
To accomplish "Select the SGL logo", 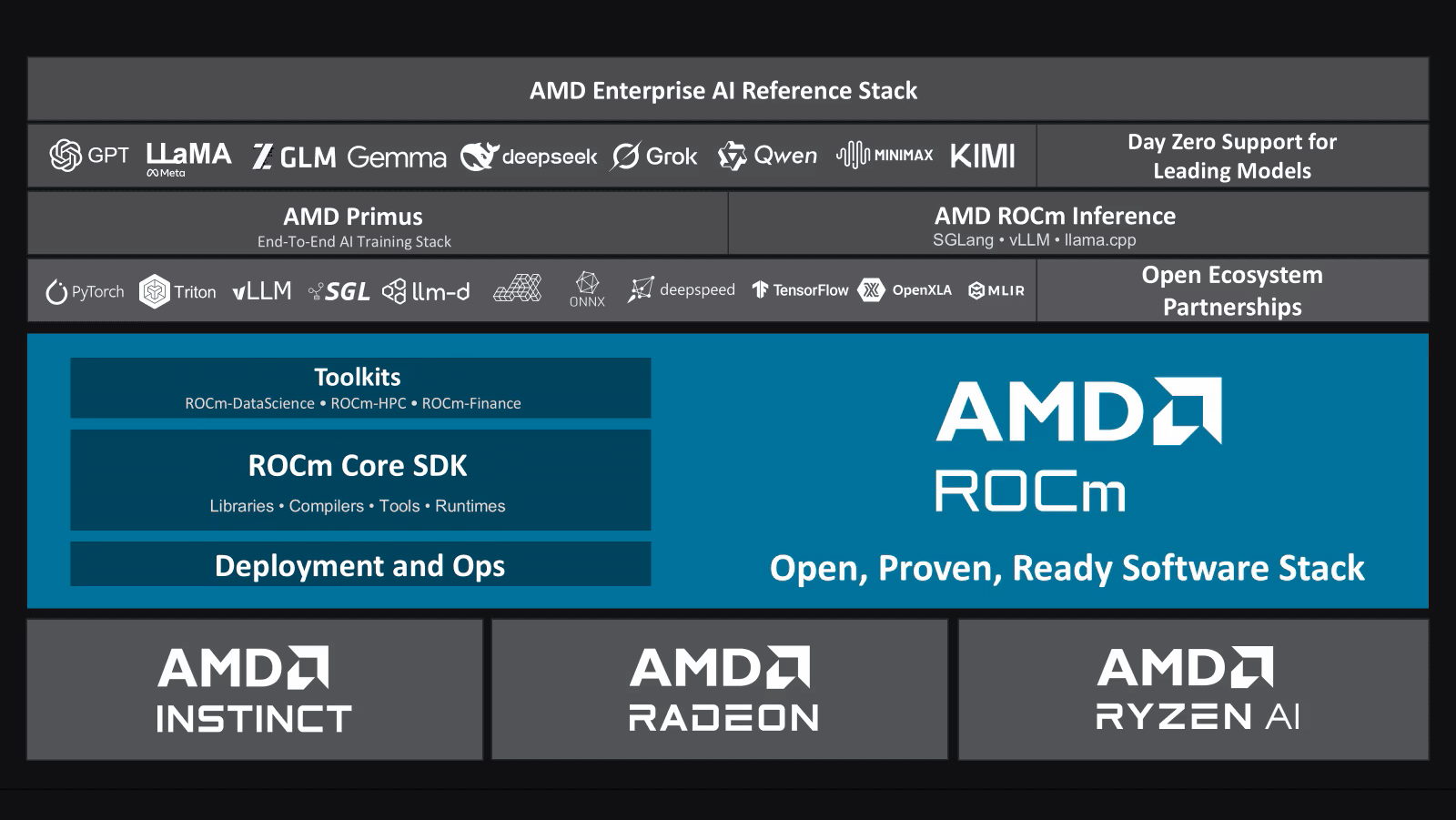I will click(339, 291).
